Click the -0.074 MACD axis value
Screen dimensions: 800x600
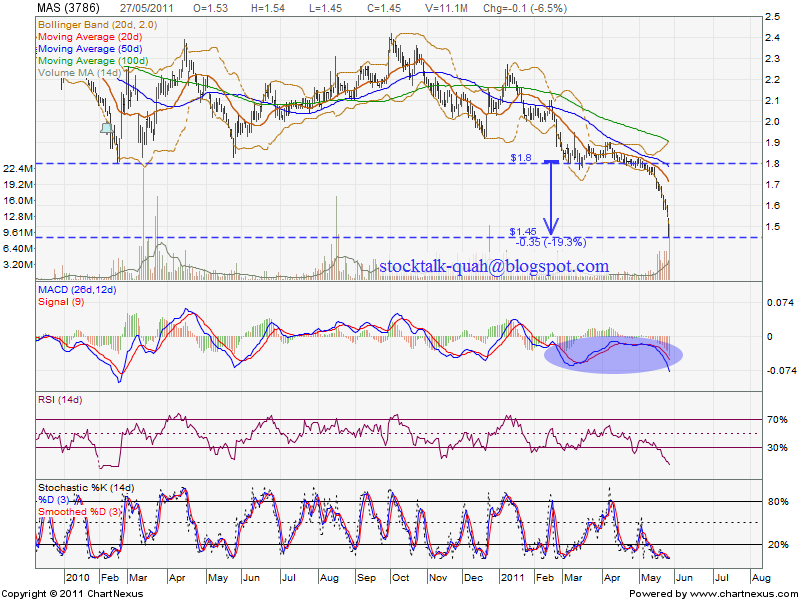point(781,371)
